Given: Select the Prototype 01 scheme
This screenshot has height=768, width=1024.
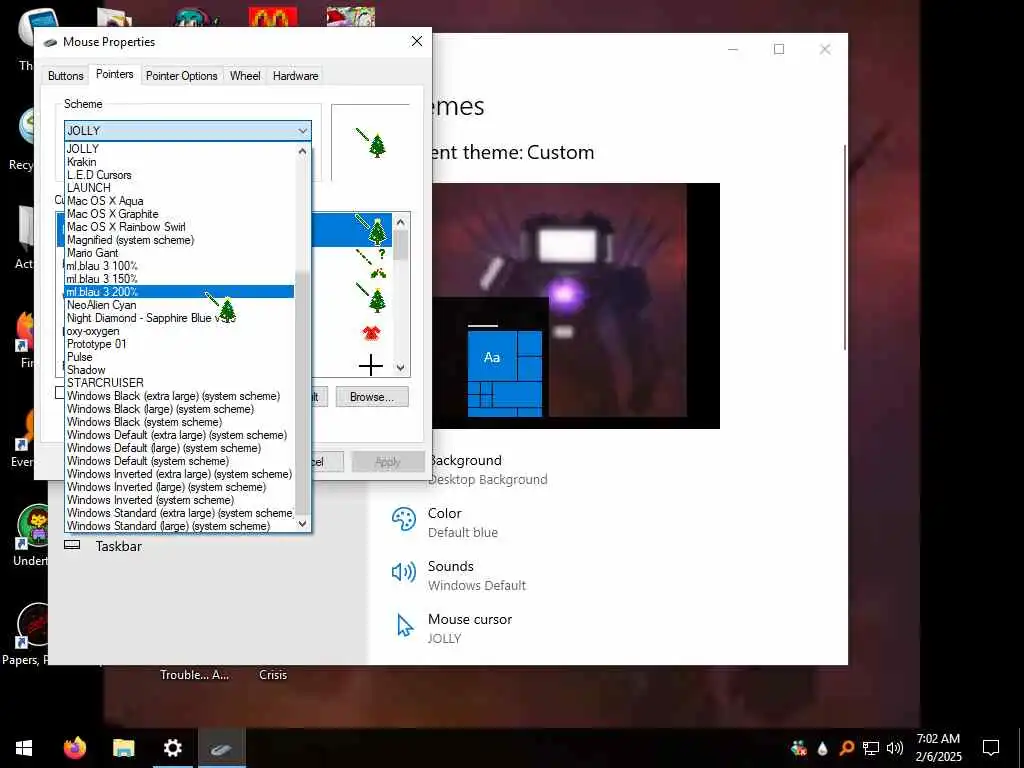Looking at the screenshot, I should [x=180, y=344].
